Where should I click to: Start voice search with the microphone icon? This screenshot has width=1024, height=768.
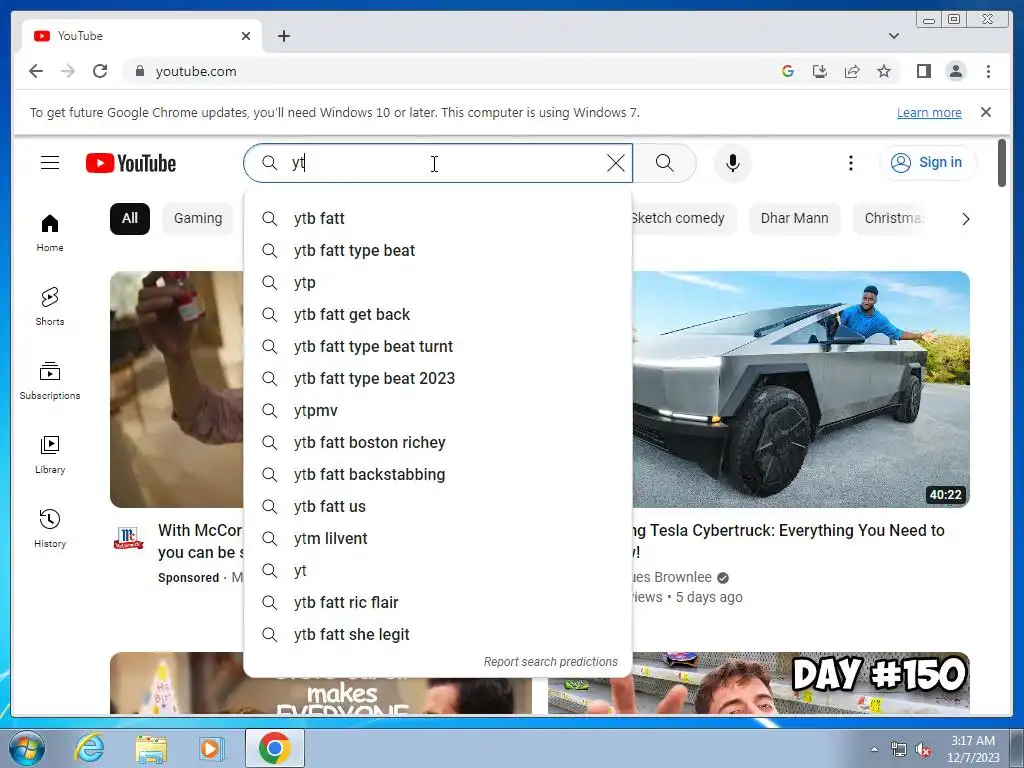733,163
